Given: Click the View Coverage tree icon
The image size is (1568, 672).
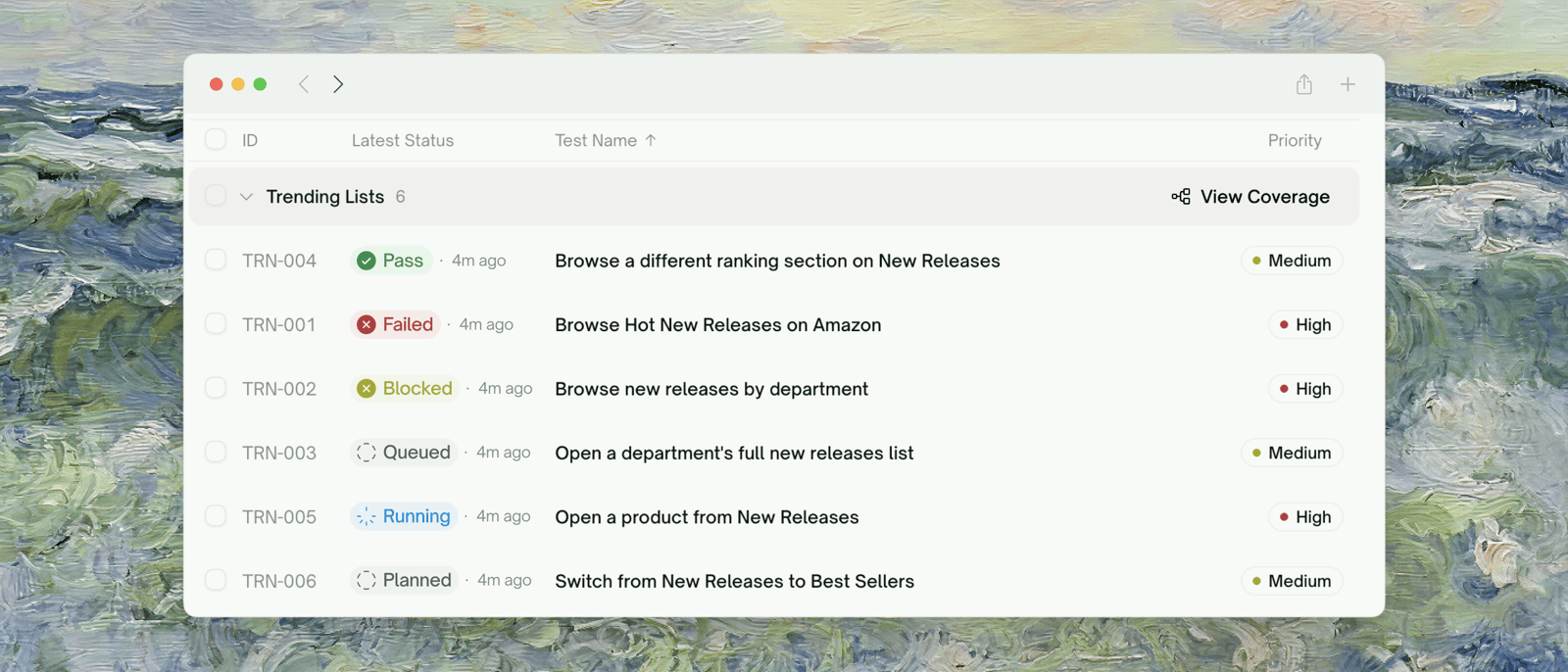Looking at the screenshot, I should 1181,197.
